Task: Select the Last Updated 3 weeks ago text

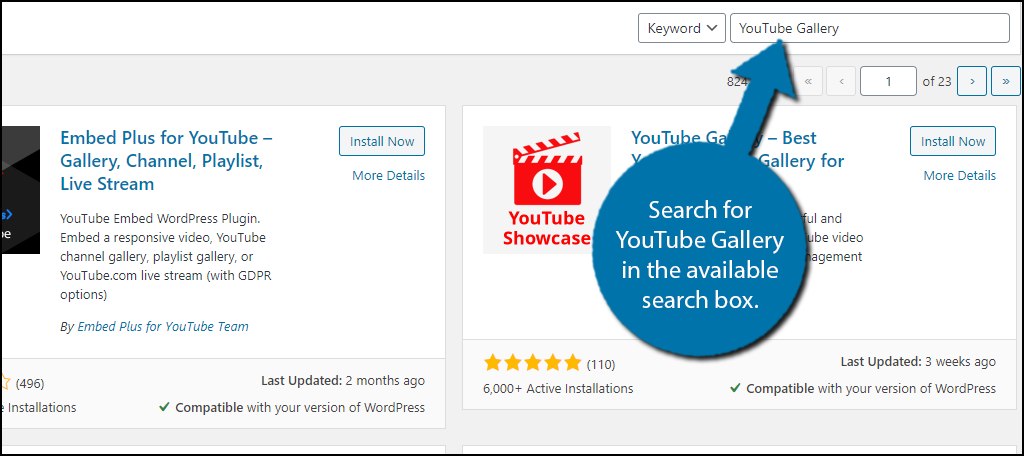Action: (x=918, y=361)
